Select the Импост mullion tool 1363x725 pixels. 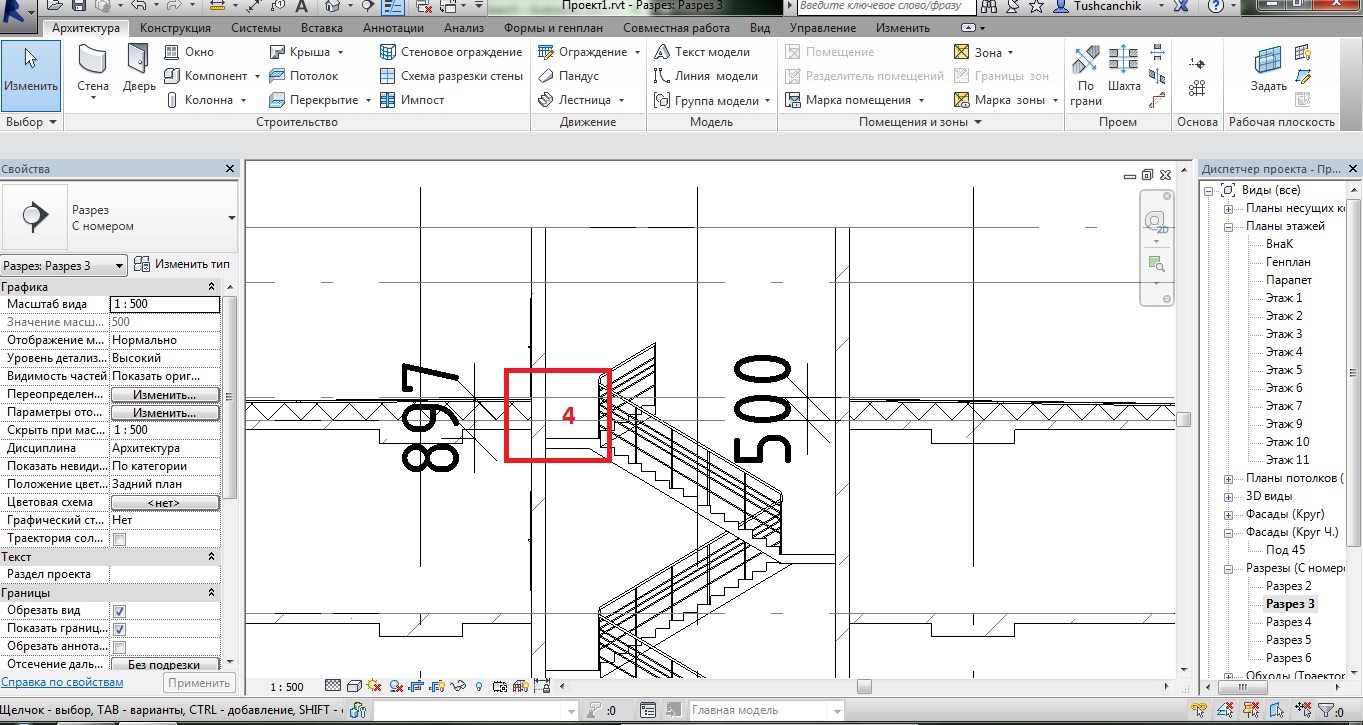(x=412, y=100)
